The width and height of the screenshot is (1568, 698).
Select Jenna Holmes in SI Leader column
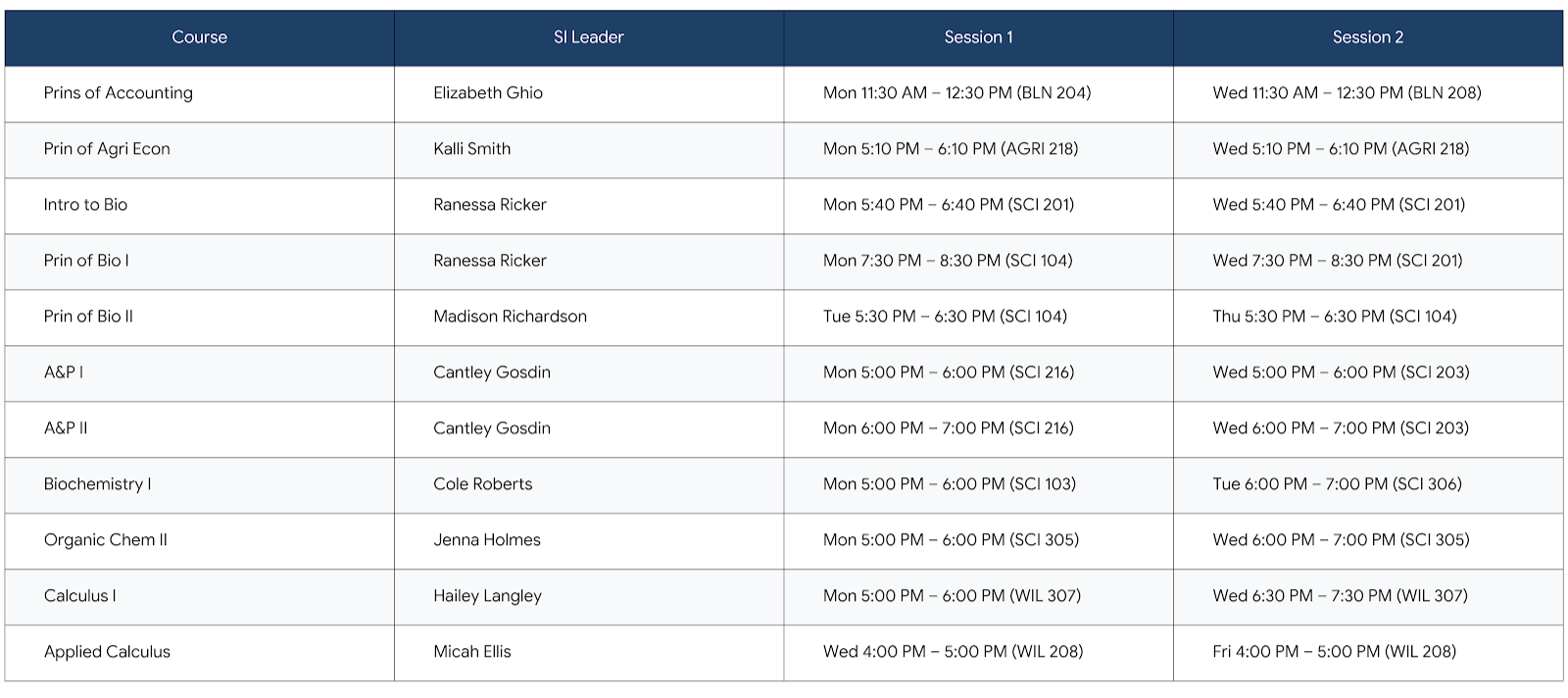tap(487, 540)
